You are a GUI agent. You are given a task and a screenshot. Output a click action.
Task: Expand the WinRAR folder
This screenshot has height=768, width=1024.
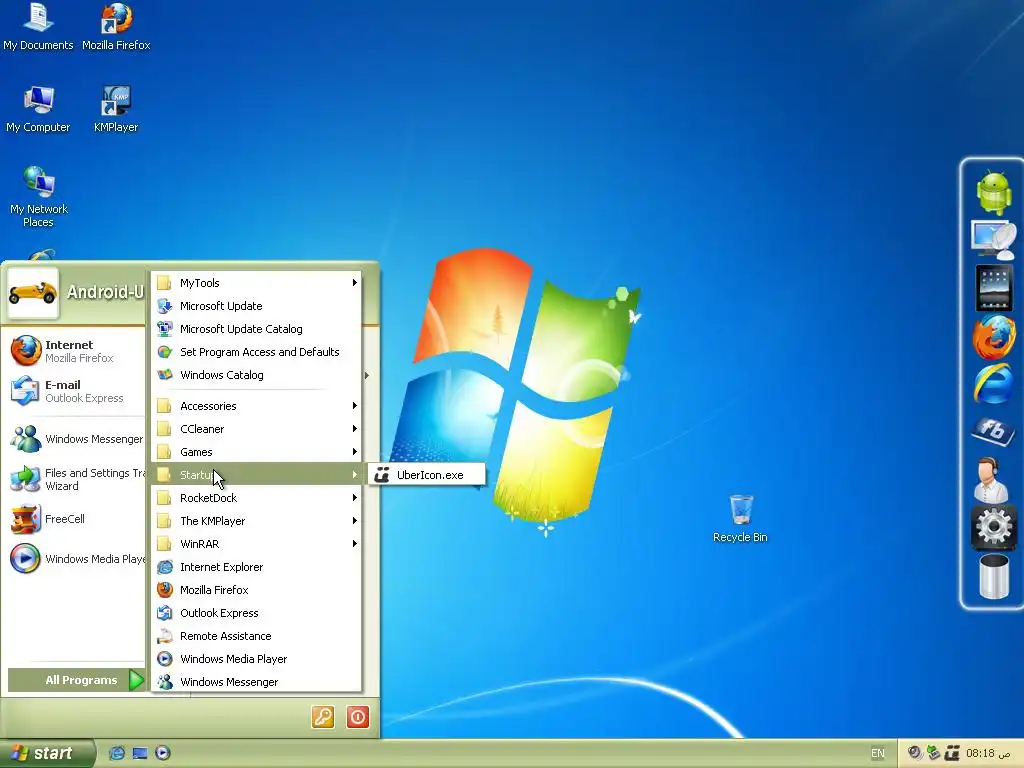257,543
